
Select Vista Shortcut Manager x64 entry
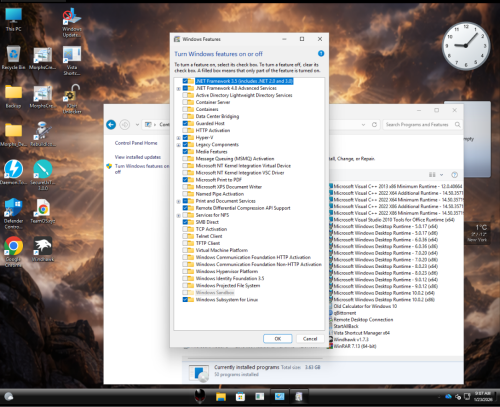tap(361, 333)
